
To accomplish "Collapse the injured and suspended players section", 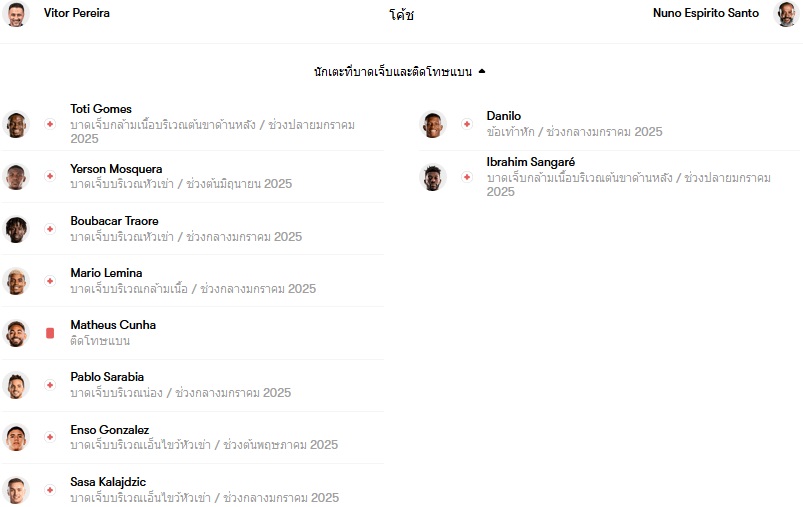I will pos(399,72).
